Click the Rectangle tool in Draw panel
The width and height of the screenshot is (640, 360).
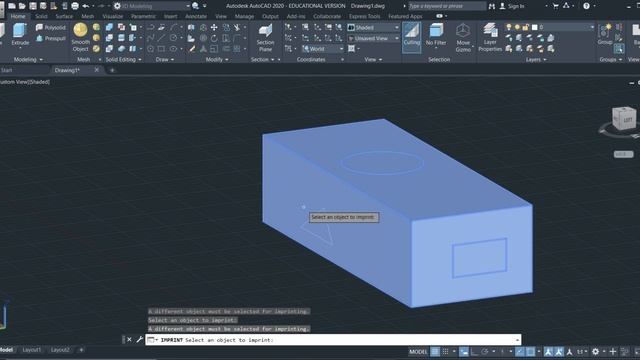(x=162, y=49)
